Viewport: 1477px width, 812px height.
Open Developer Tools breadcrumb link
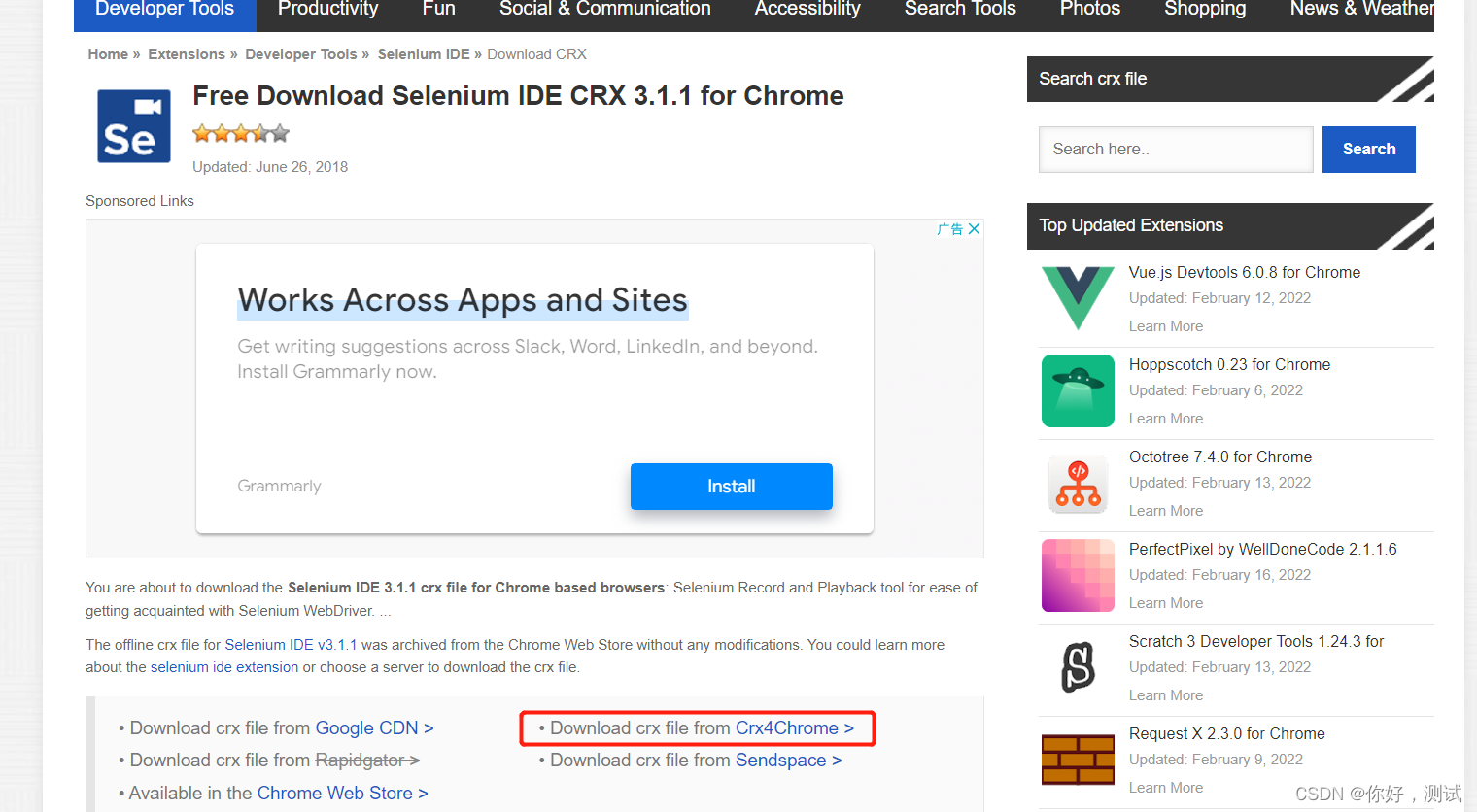[x=301, y=54]
